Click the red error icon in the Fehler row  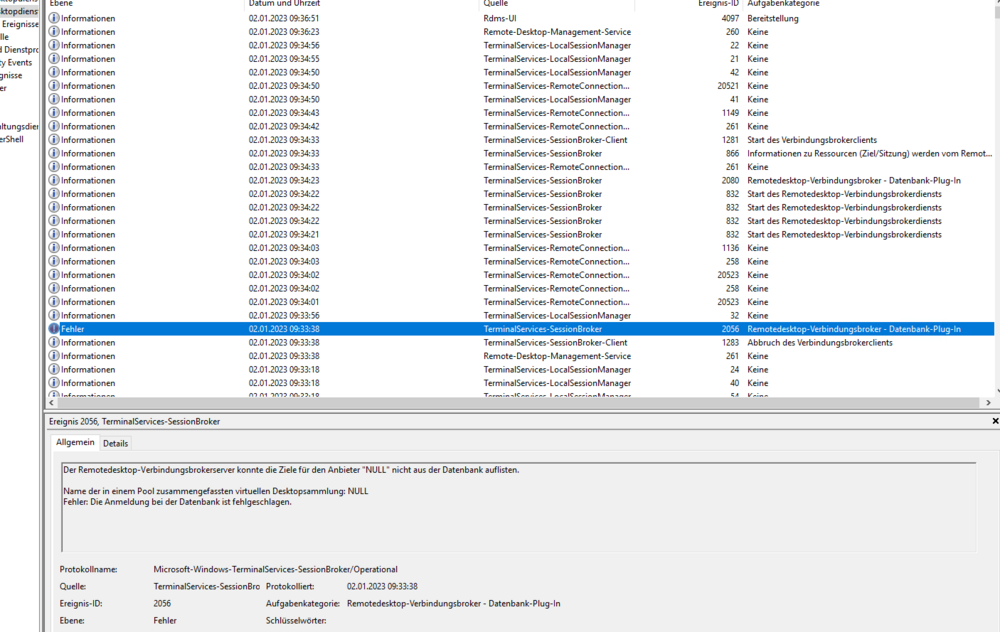click(54, 329)
